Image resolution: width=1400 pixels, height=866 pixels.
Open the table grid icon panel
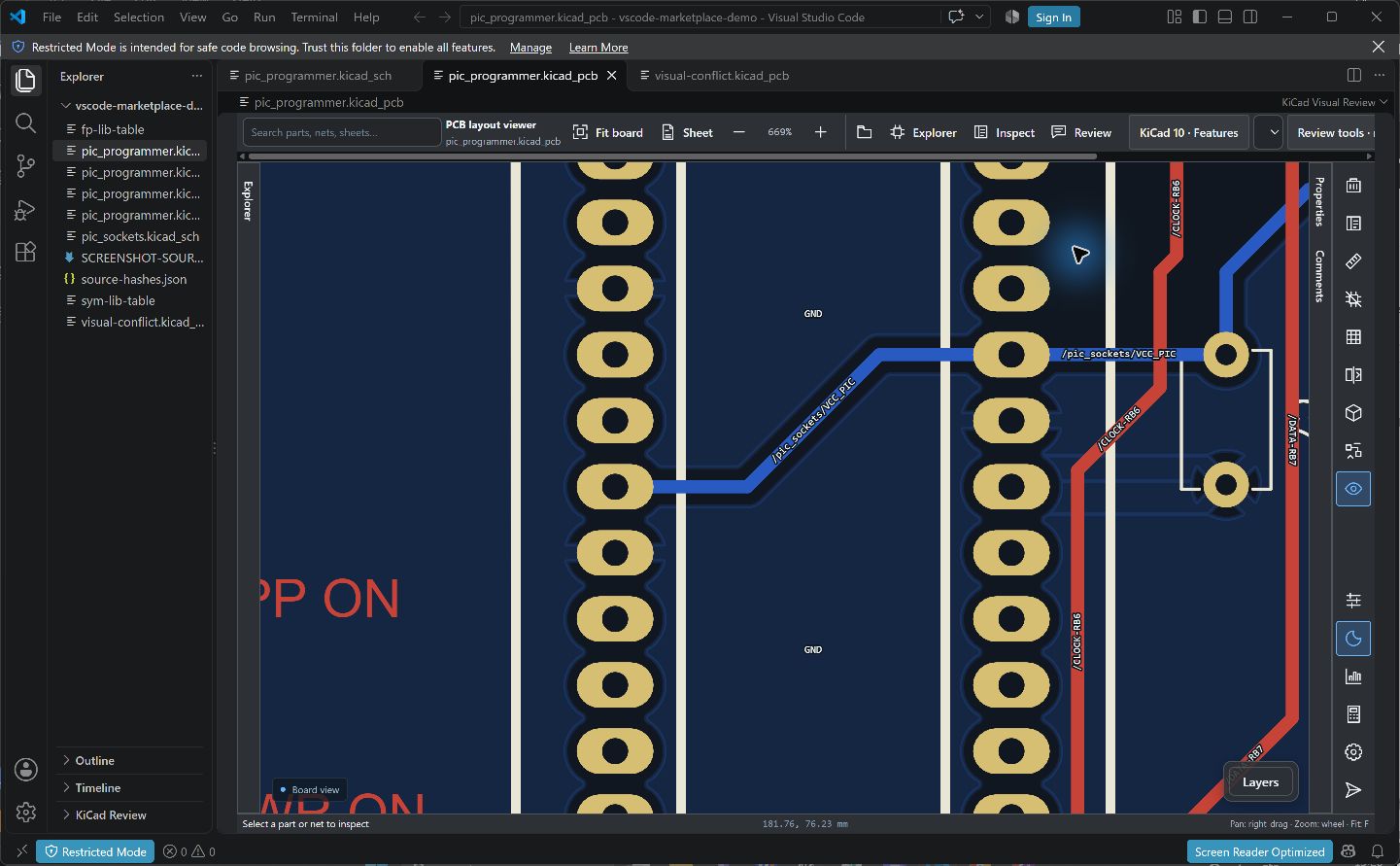(1353, 337)
